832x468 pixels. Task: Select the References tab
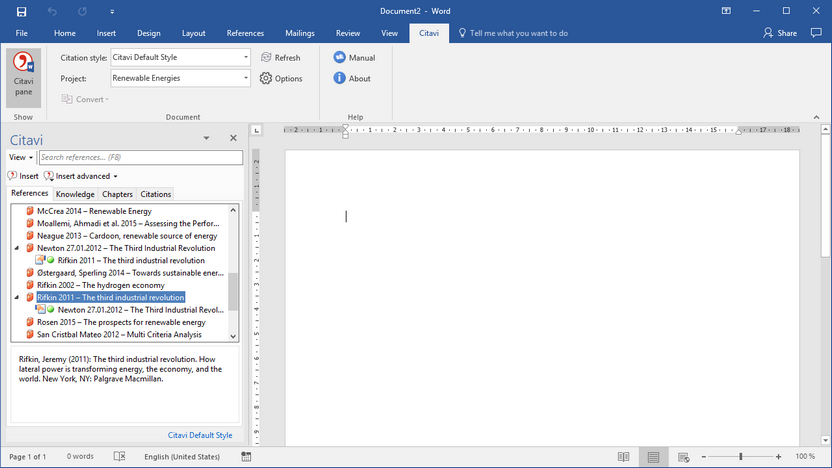coord(30,193)
